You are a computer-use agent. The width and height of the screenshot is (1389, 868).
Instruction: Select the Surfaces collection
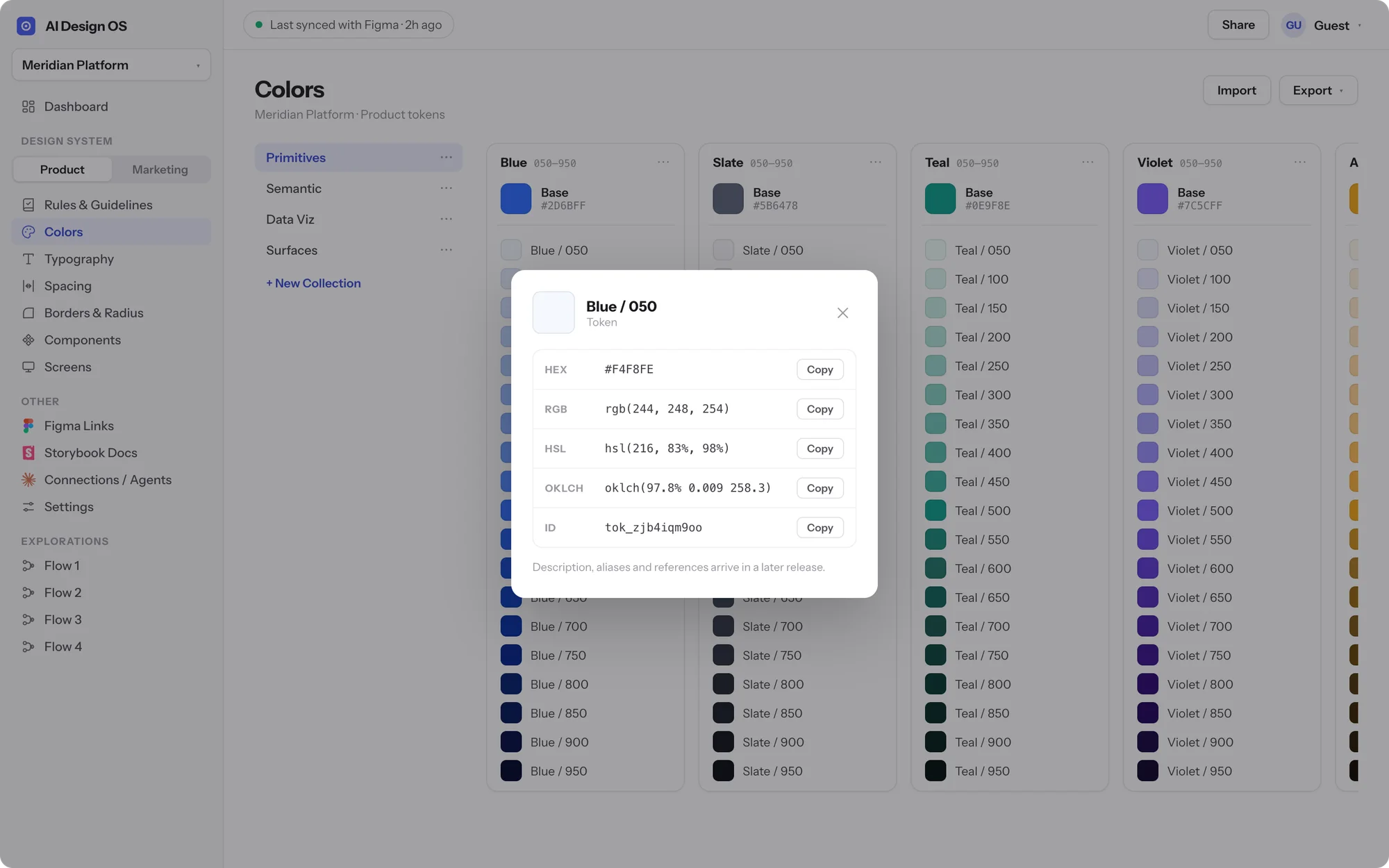pos(358,250)
